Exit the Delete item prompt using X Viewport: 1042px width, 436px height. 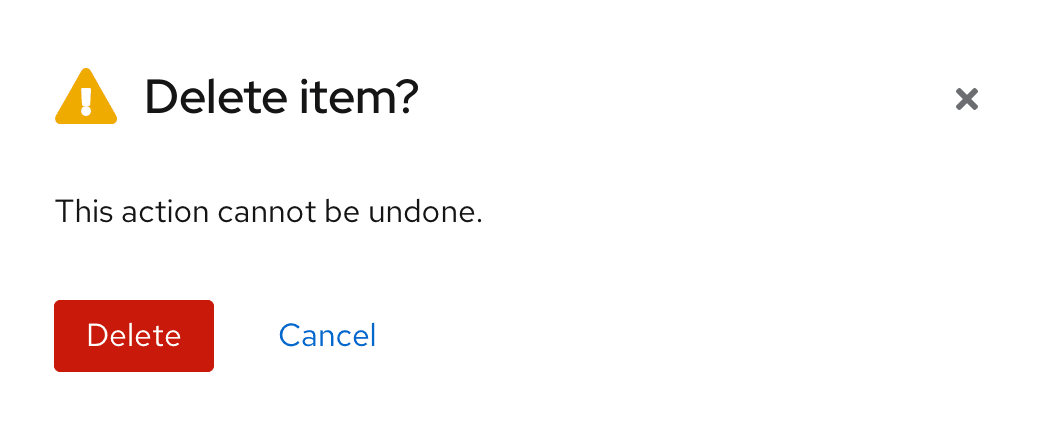click(x=966, y=99)
